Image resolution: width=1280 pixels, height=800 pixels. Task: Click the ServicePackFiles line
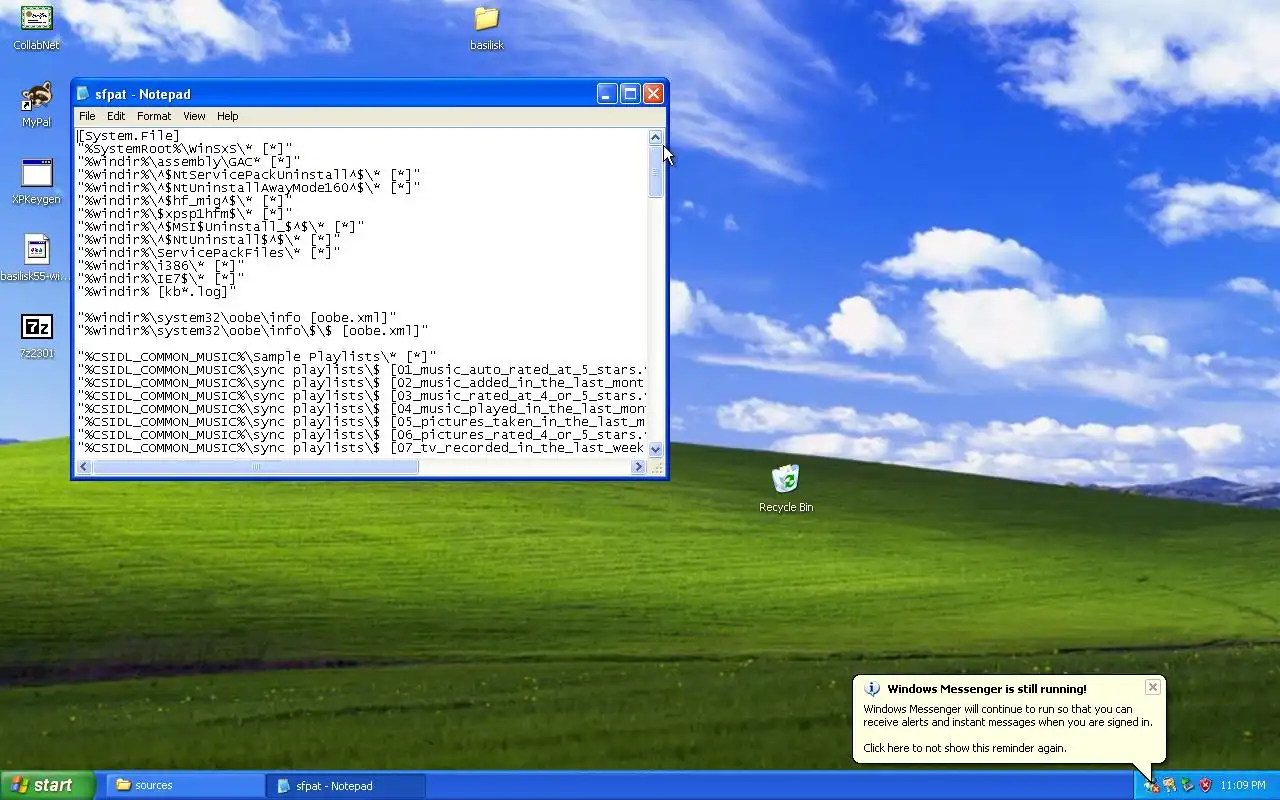tap(209, 253)
